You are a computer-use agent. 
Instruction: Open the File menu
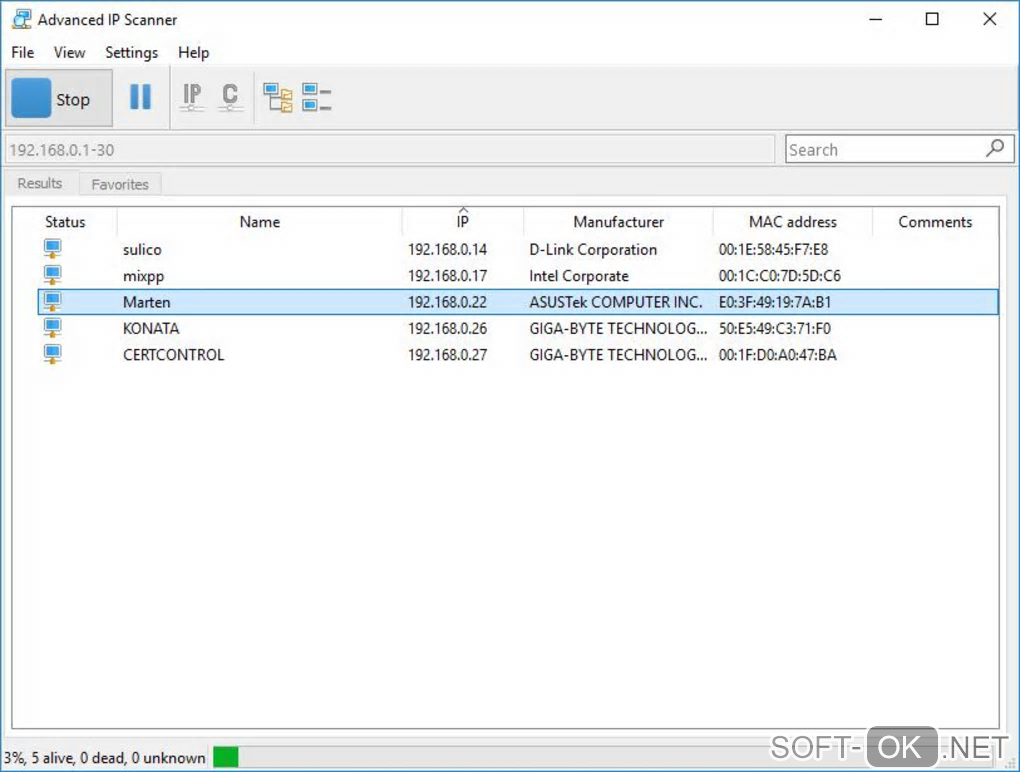[x=23, y=53]
